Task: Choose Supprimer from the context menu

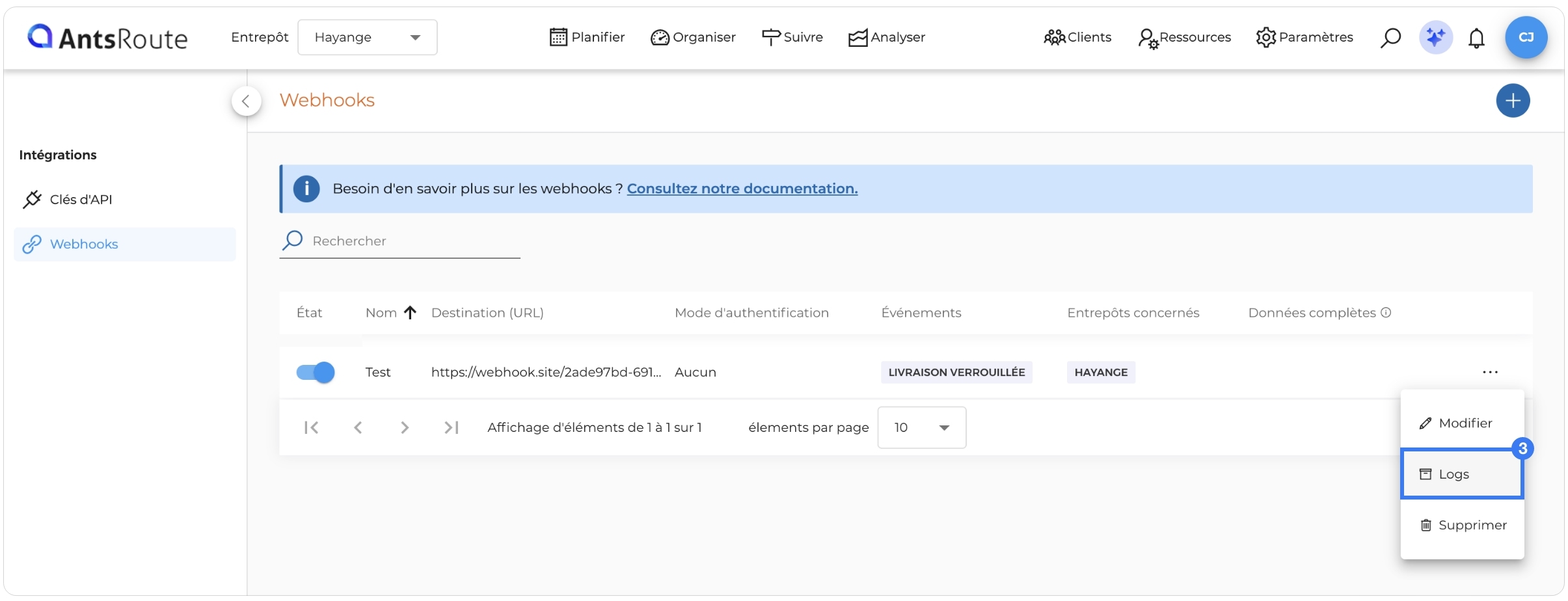Action: point(1462,525)
